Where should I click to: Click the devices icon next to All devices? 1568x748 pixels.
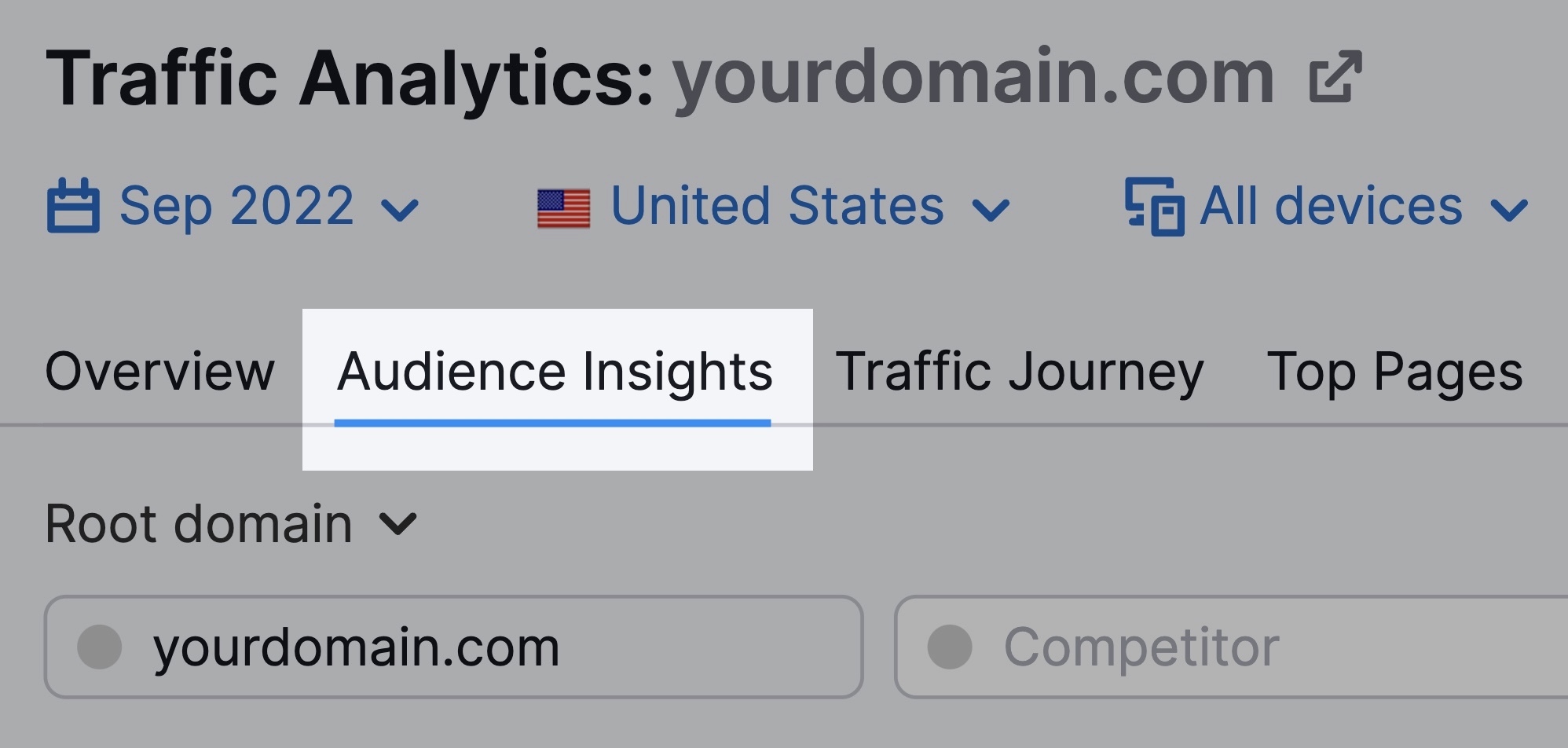click(x=1153, y=206)
